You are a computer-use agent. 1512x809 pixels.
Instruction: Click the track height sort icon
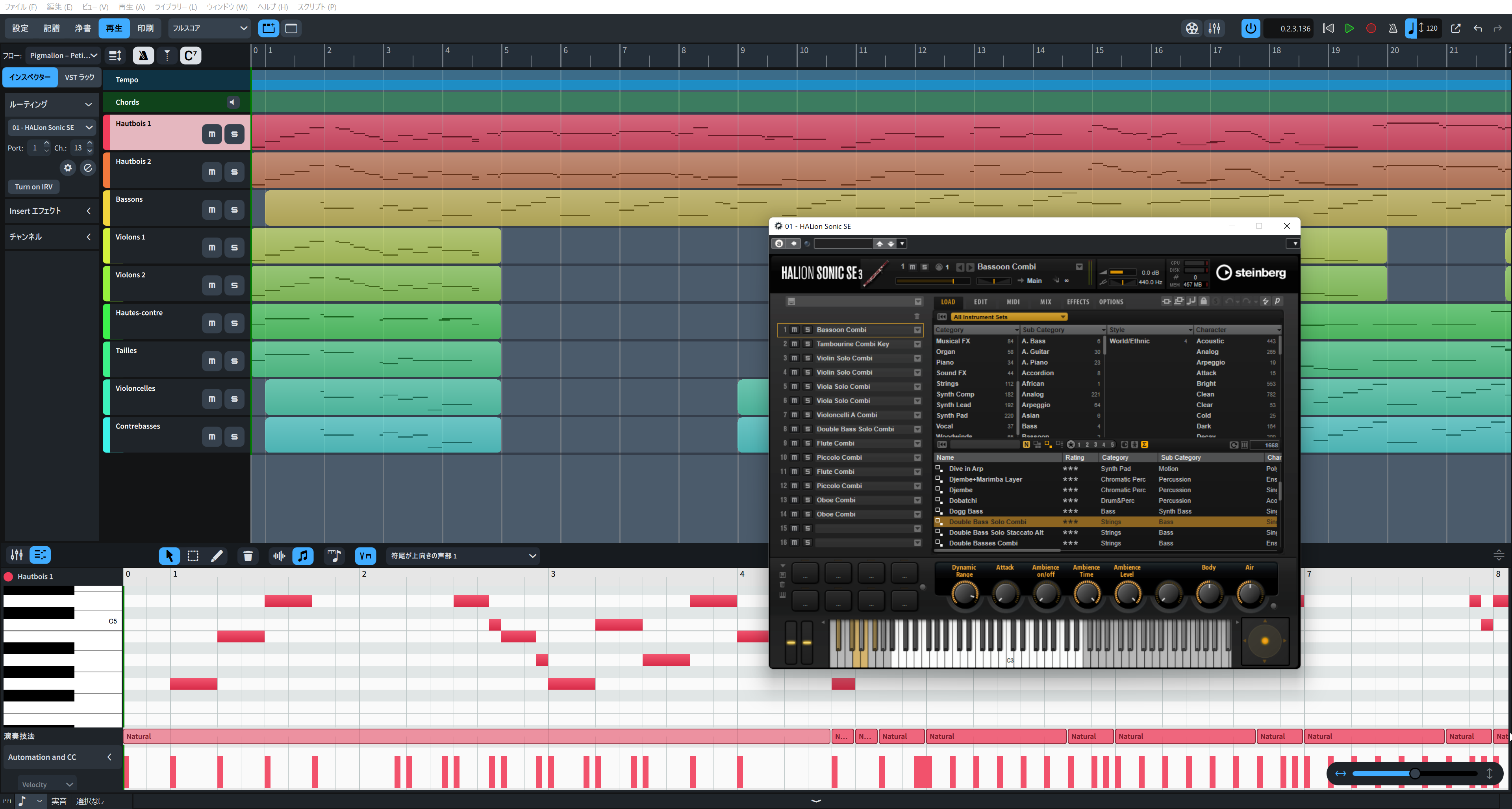pos(115,55)
